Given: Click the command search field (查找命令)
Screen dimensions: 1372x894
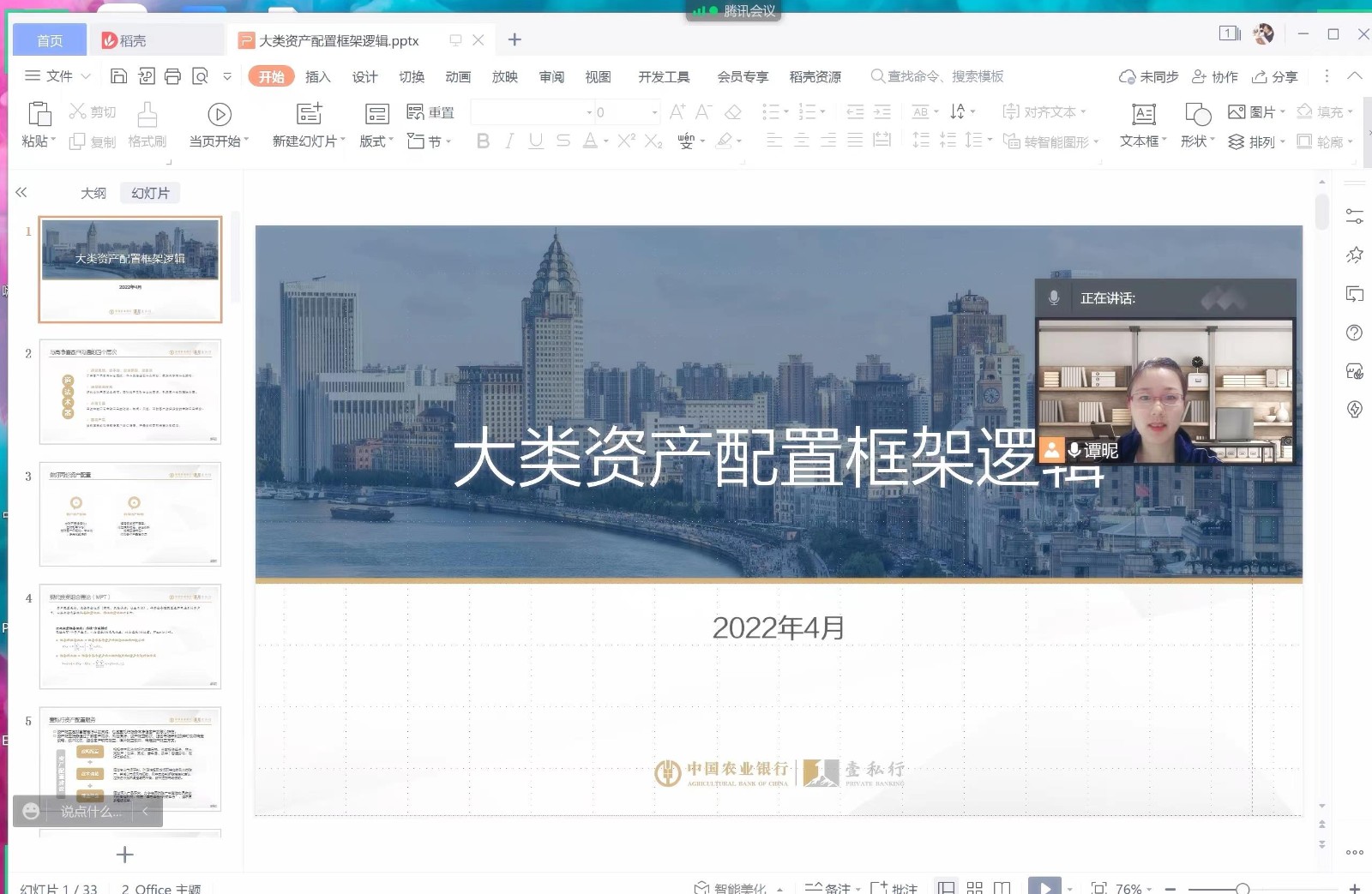Looking at the screenshot, I should pos(938,76).
